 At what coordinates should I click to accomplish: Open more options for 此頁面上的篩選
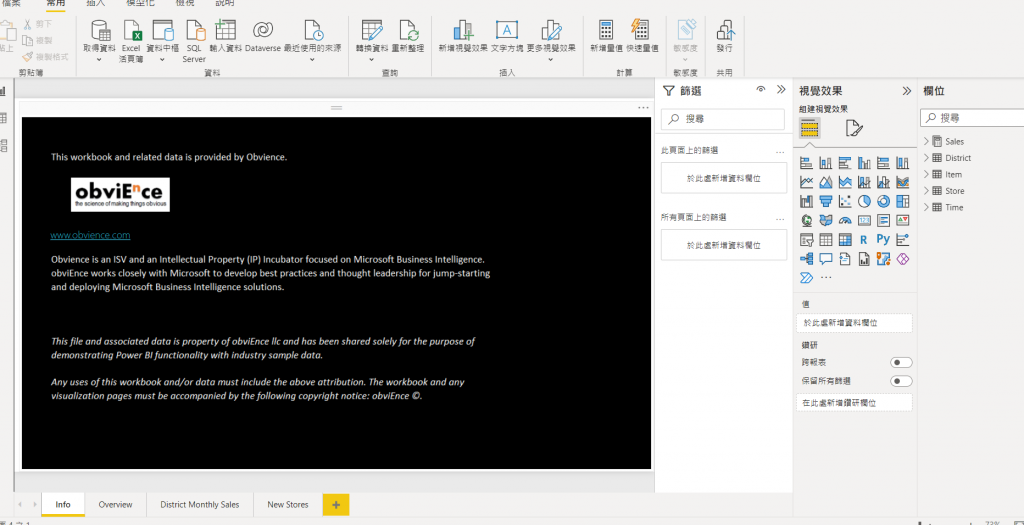tap(780, 151)
